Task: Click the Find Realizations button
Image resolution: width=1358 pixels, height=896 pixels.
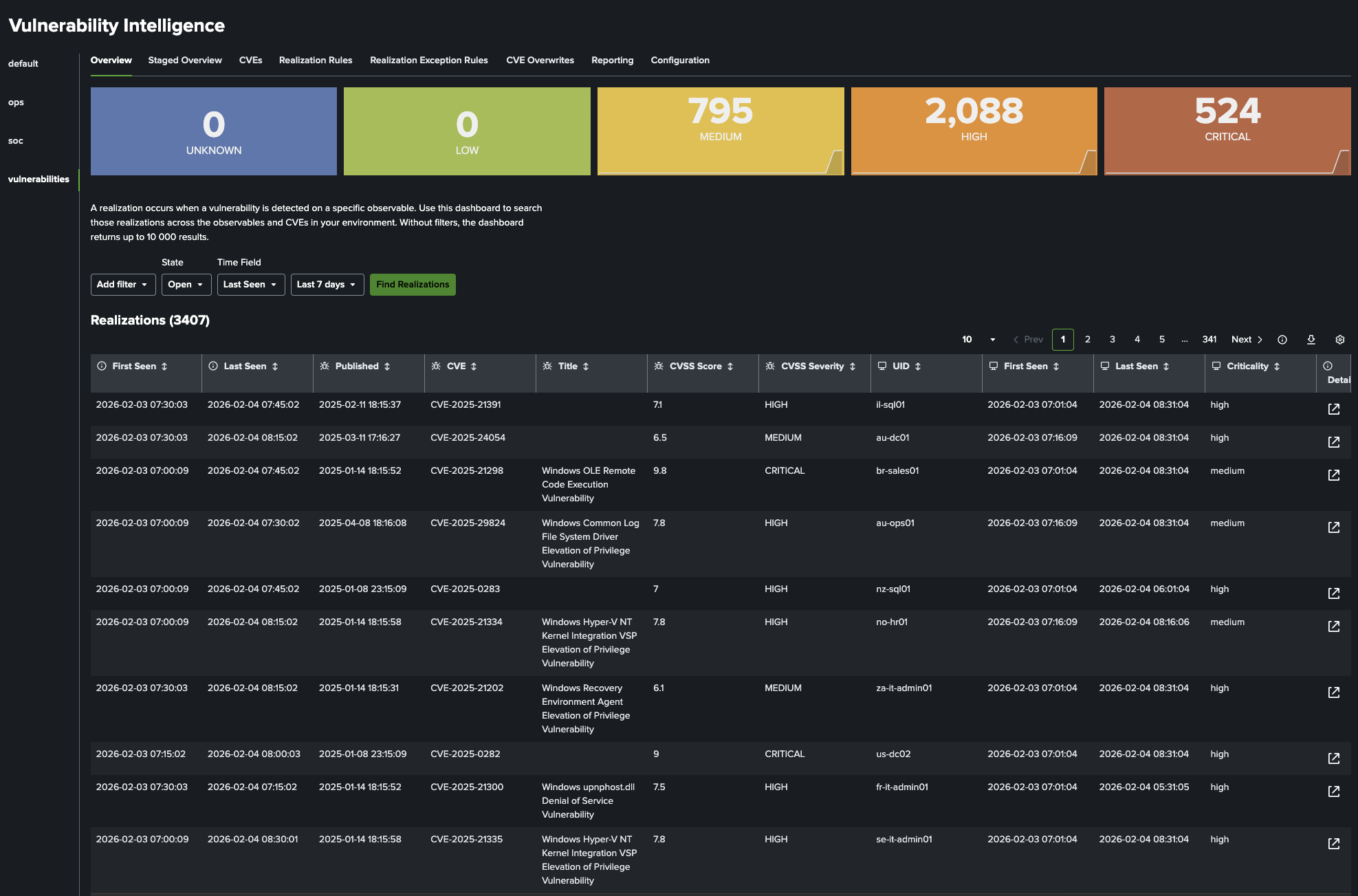Action: (x=413, y=284)
